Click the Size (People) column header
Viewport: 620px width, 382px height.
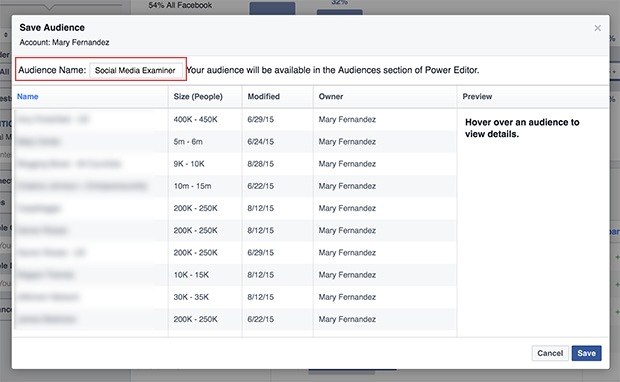coord(198,96)
